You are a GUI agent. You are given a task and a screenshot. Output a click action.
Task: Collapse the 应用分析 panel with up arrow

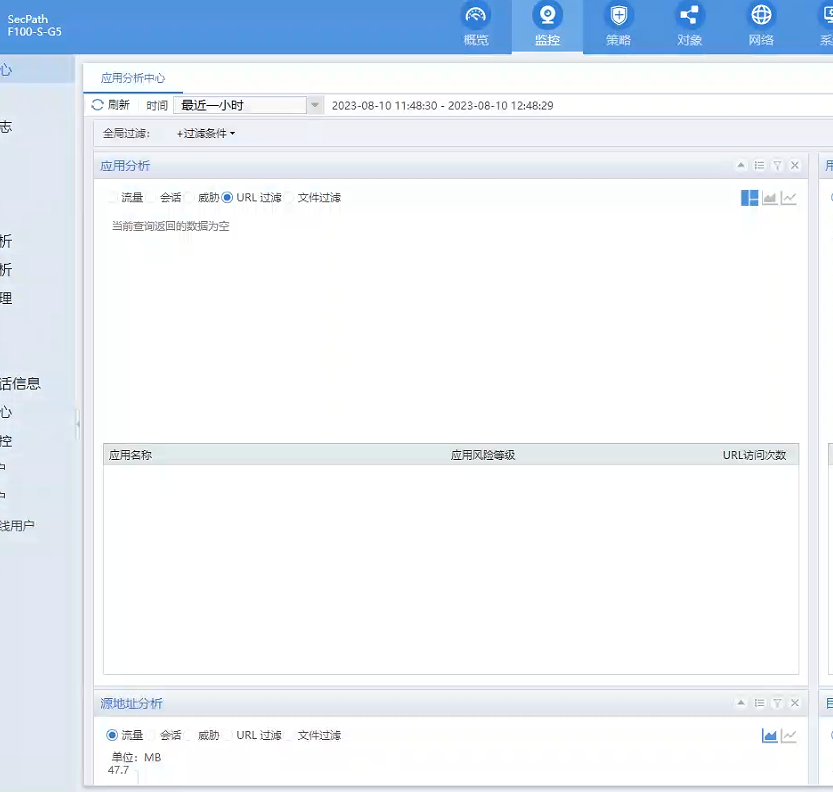741,165
